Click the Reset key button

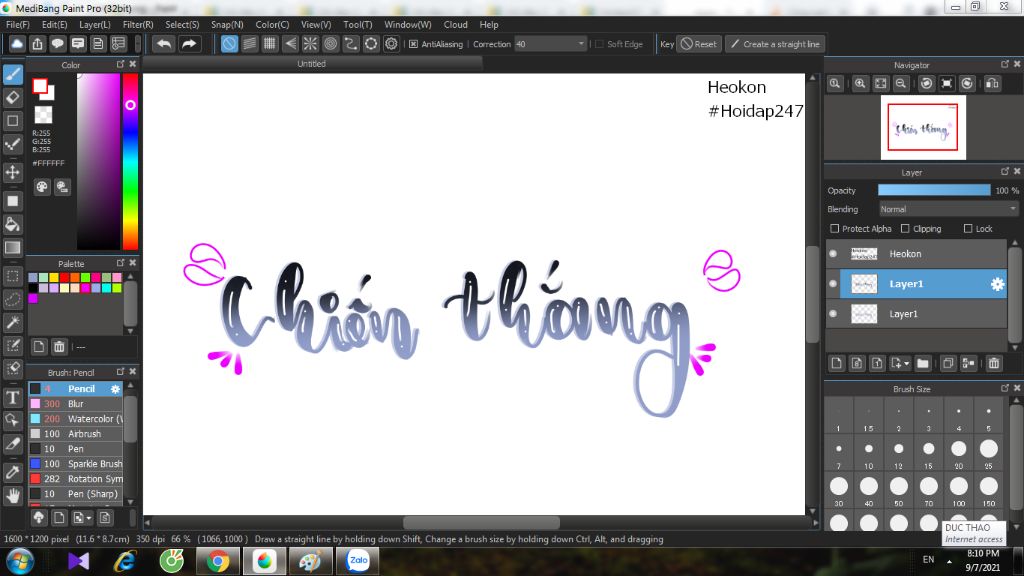(698, 44)
